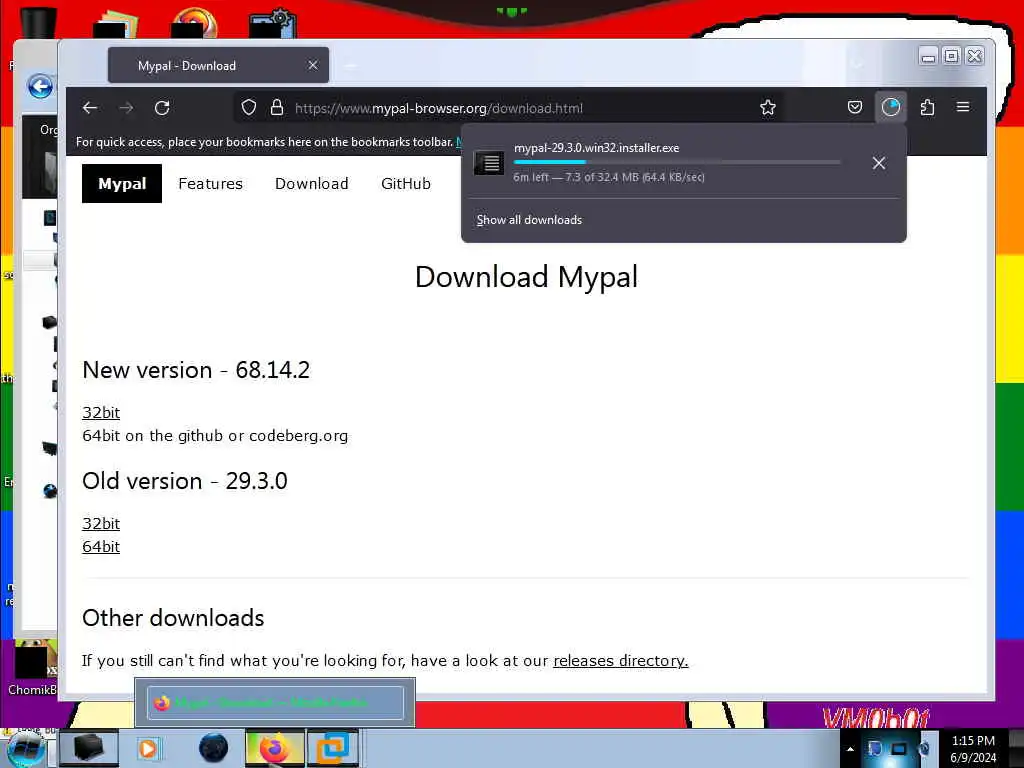Close the Mypal - Download tab
1024x768 pixels.
[313, 65]
